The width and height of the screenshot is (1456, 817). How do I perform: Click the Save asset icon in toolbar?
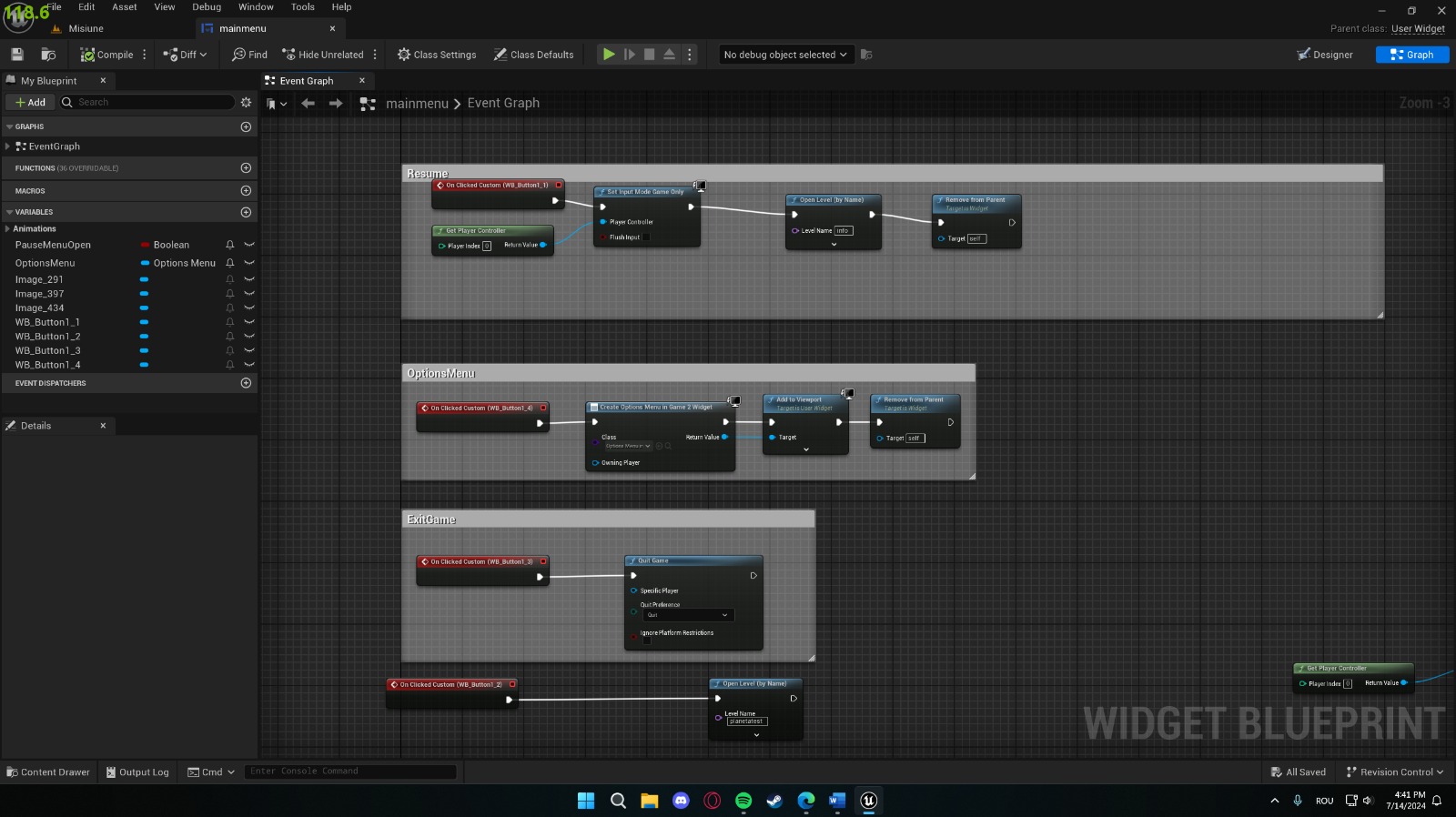click(x=17, y=55)
